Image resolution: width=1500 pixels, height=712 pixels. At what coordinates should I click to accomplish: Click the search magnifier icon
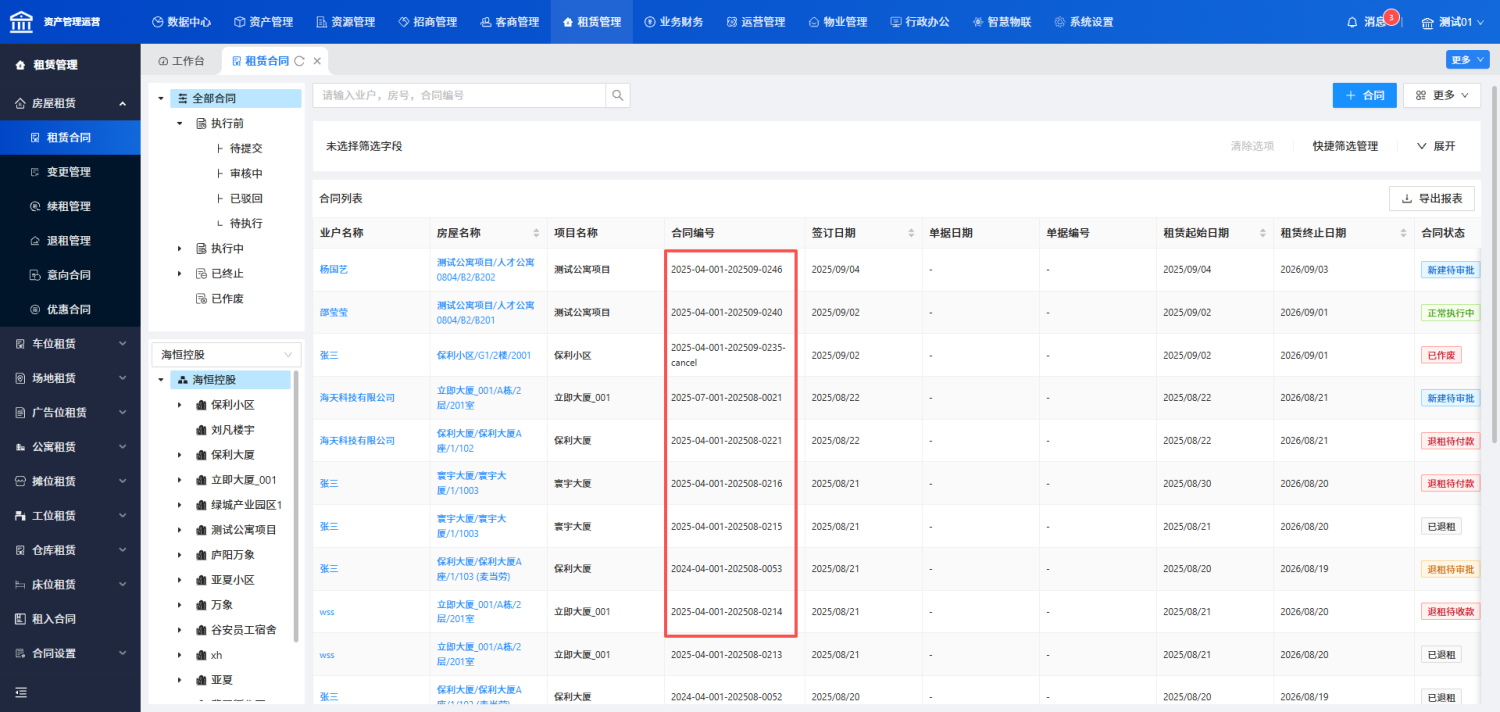[x=618, y=96]
